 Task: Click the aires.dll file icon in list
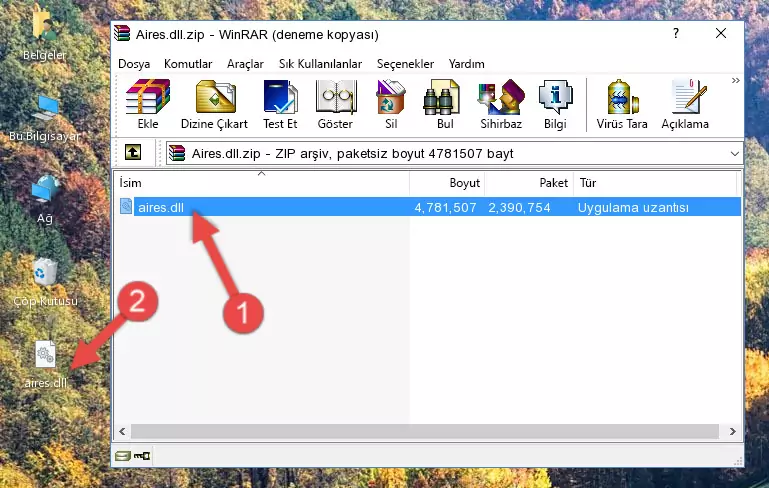click(x=126, y=206)
